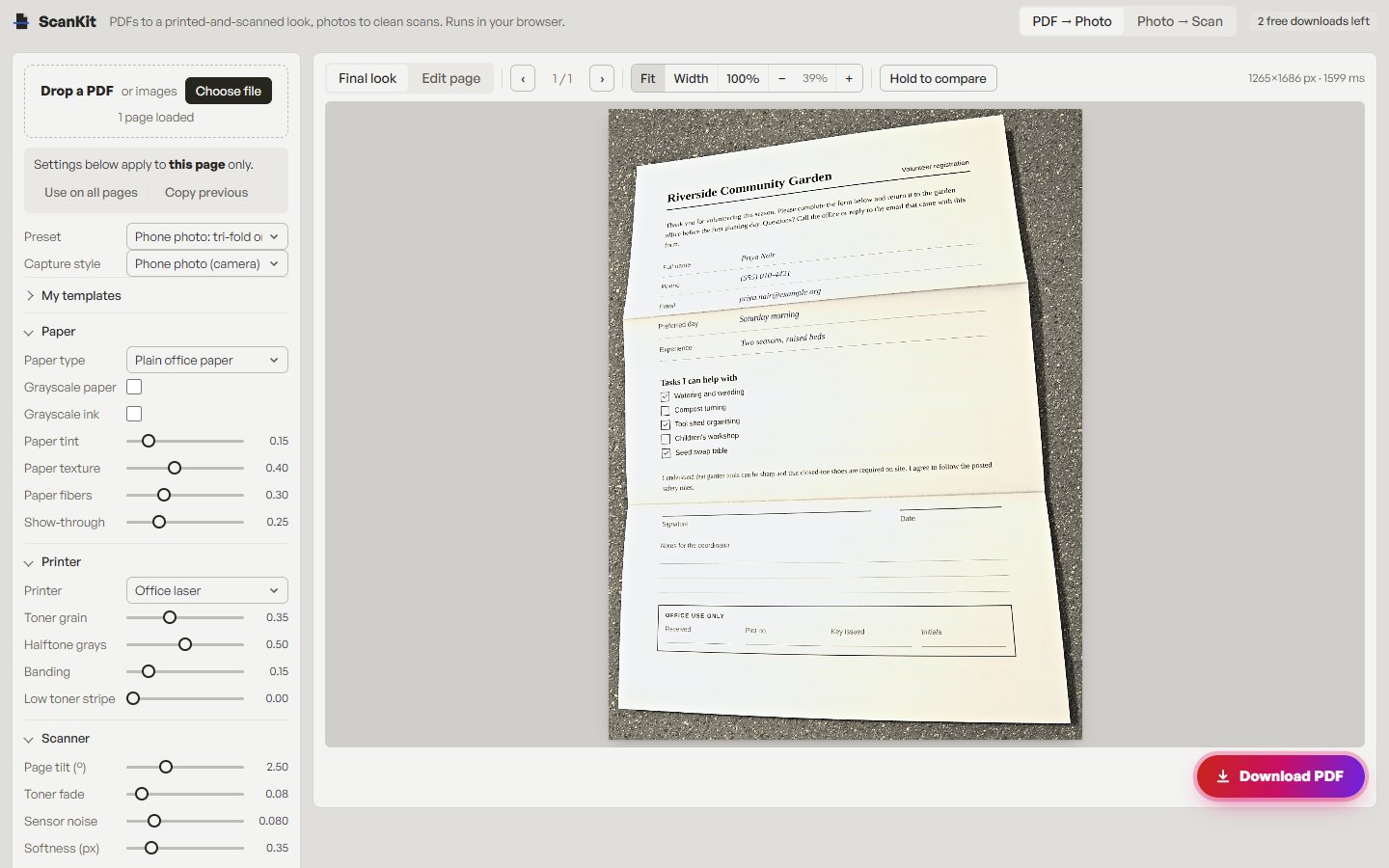Open the Preset dropdown
Viewport: 1389px width, 868px height.
207,236
